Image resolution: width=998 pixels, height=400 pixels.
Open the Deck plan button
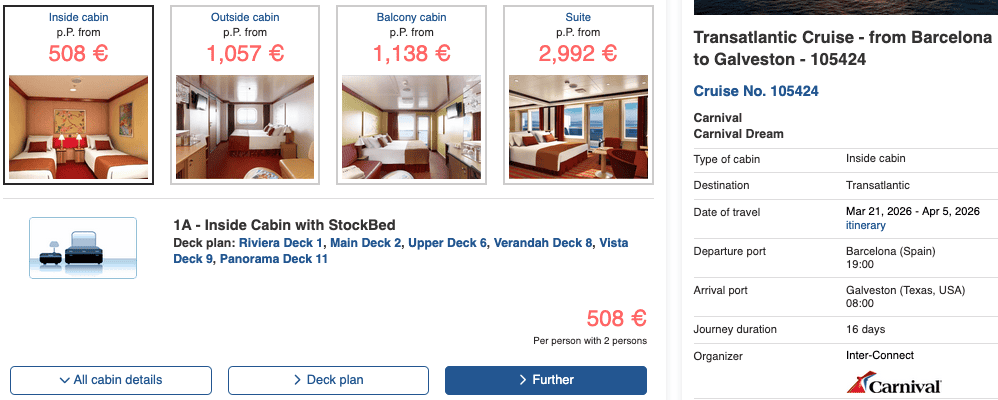[x=328, y=380]
